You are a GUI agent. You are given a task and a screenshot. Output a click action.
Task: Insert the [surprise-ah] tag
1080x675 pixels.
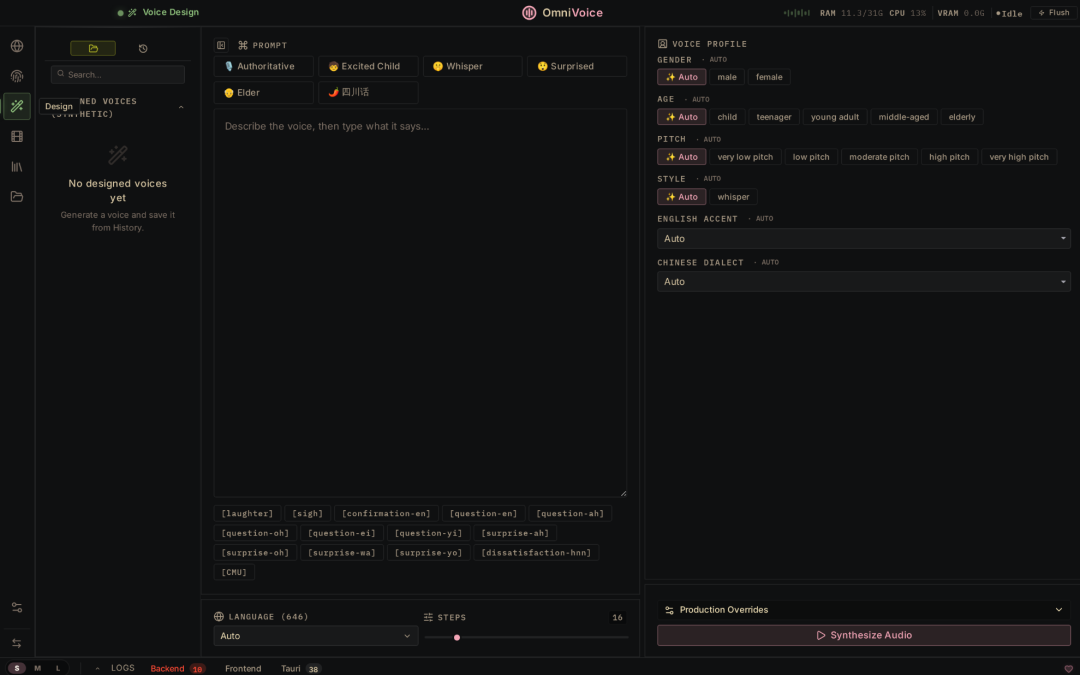(x=515, y=533)
